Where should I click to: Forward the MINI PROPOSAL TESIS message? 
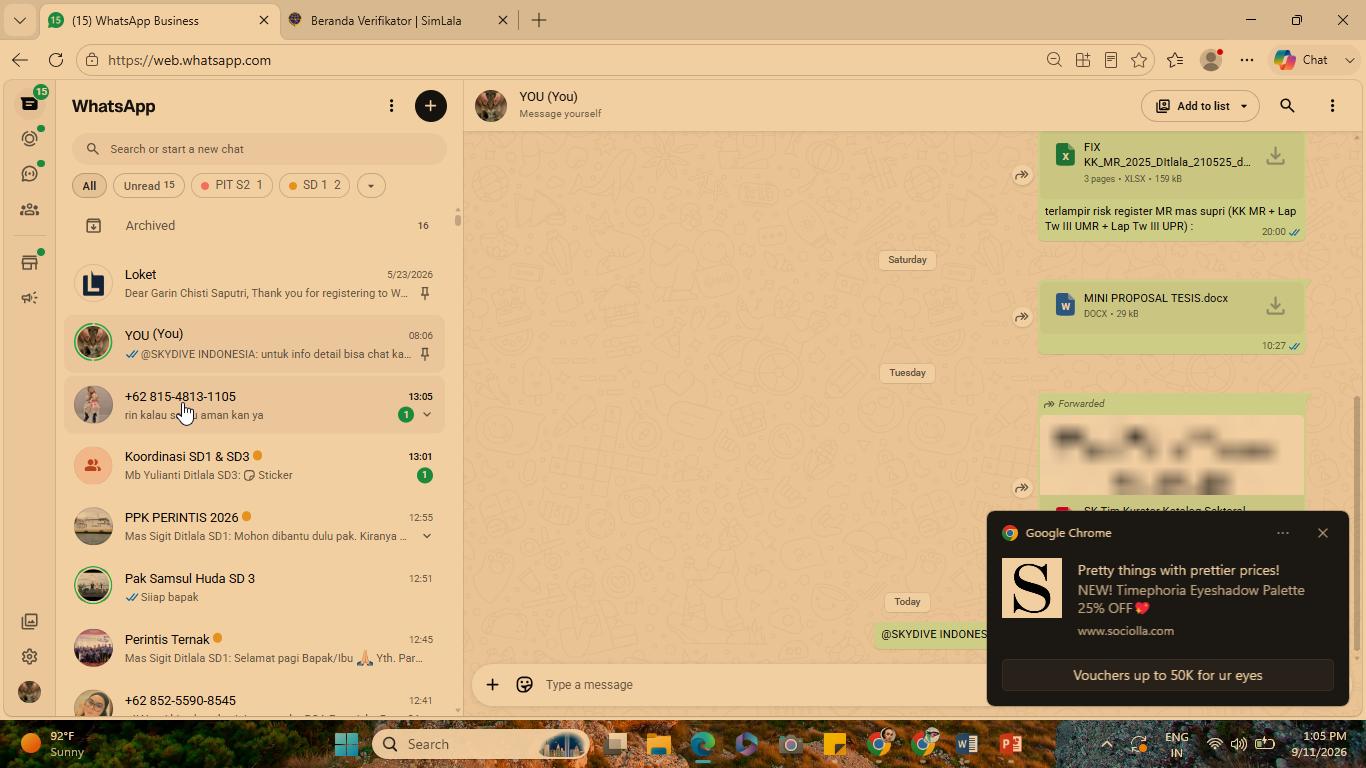(1022, 317)
